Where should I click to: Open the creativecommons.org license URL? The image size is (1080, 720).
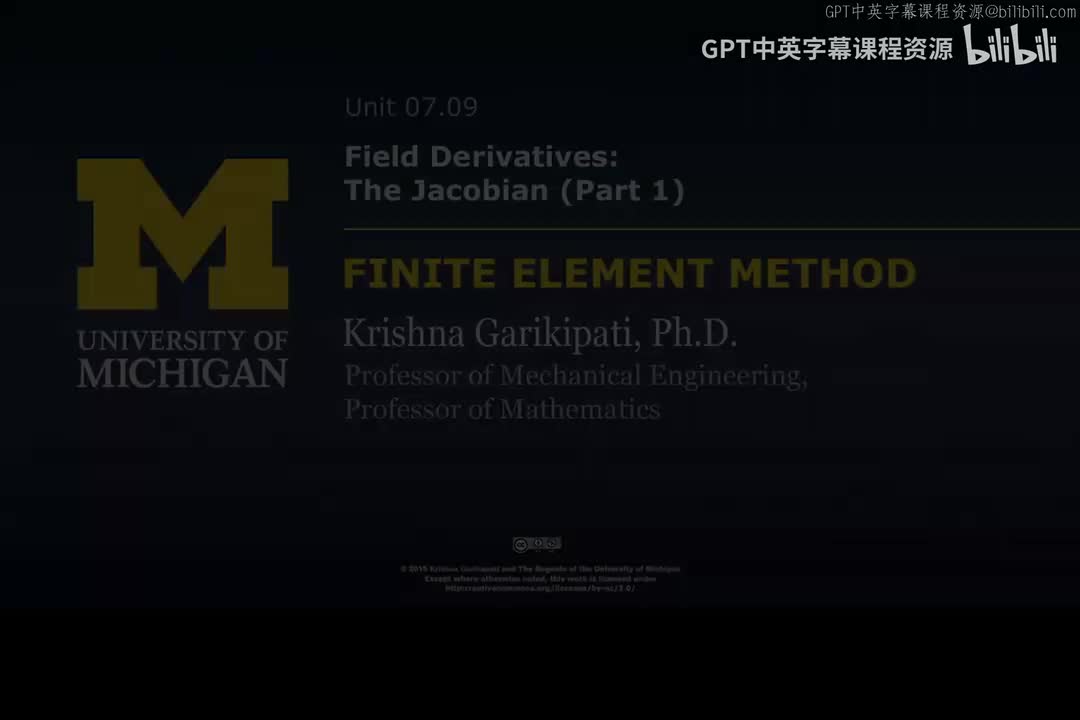click(540, 588)
